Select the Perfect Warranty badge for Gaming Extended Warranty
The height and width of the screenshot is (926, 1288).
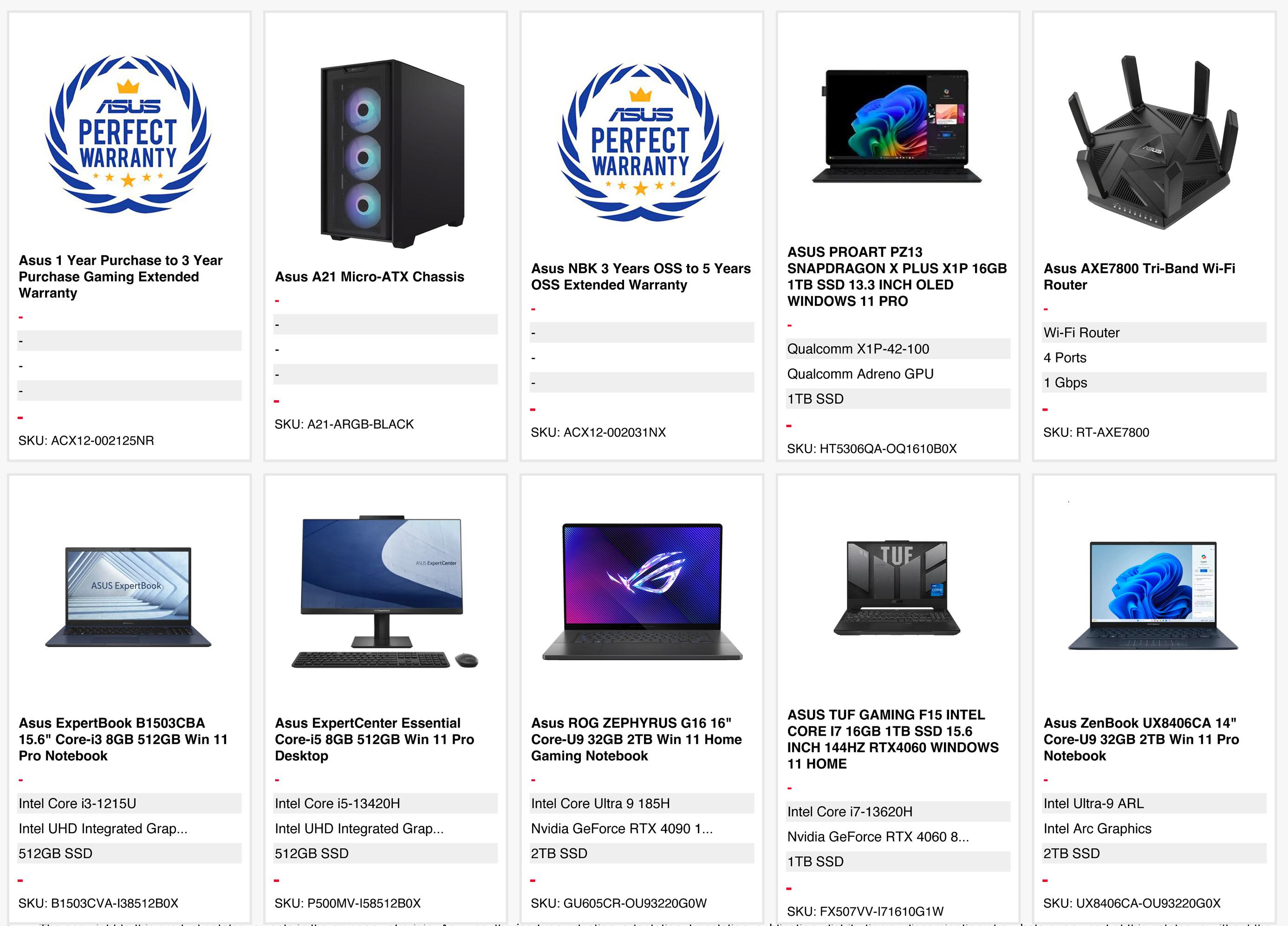coord(128,134)
